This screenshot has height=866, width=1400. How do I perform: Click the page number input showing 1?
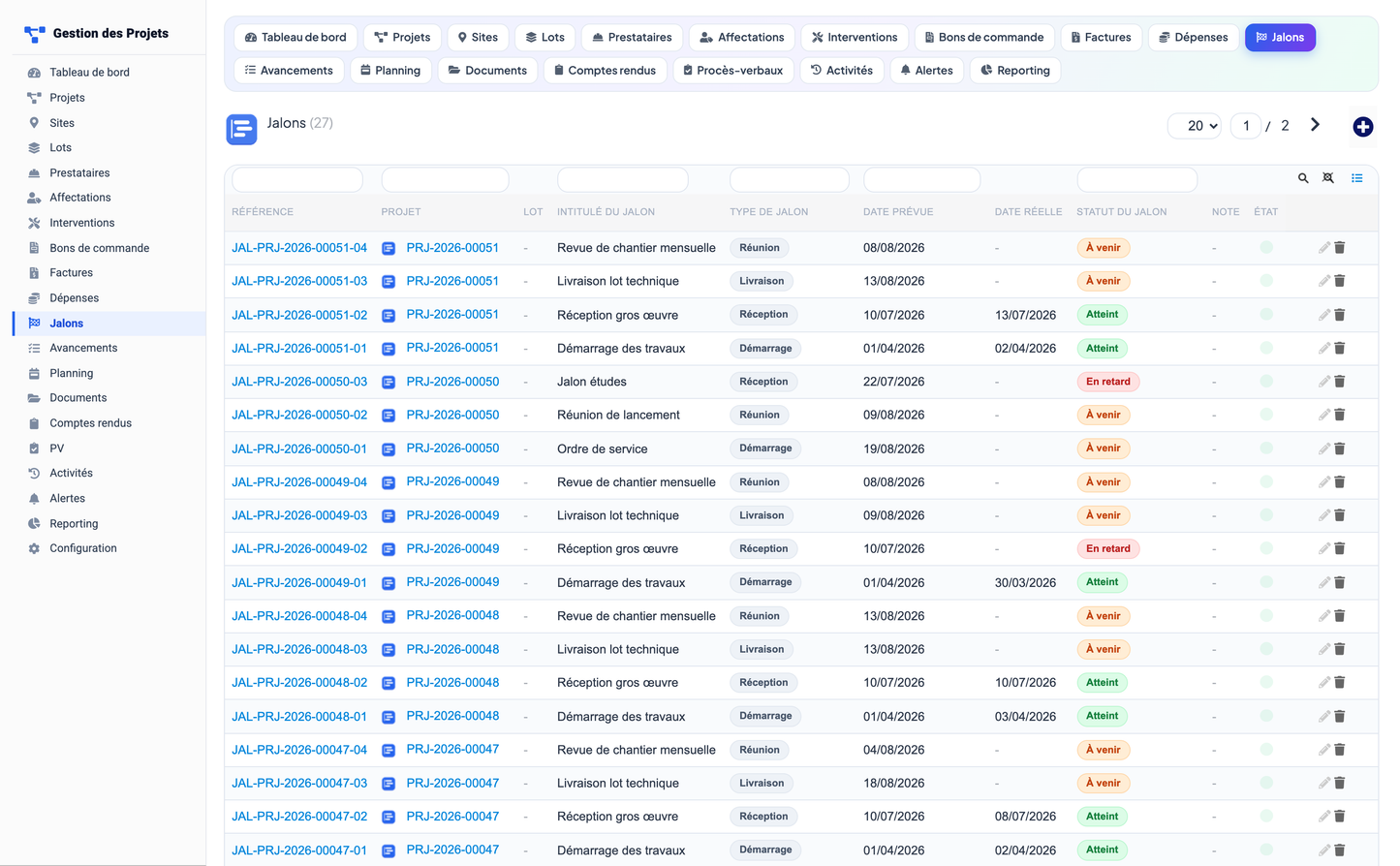[x=1246, y=126]
